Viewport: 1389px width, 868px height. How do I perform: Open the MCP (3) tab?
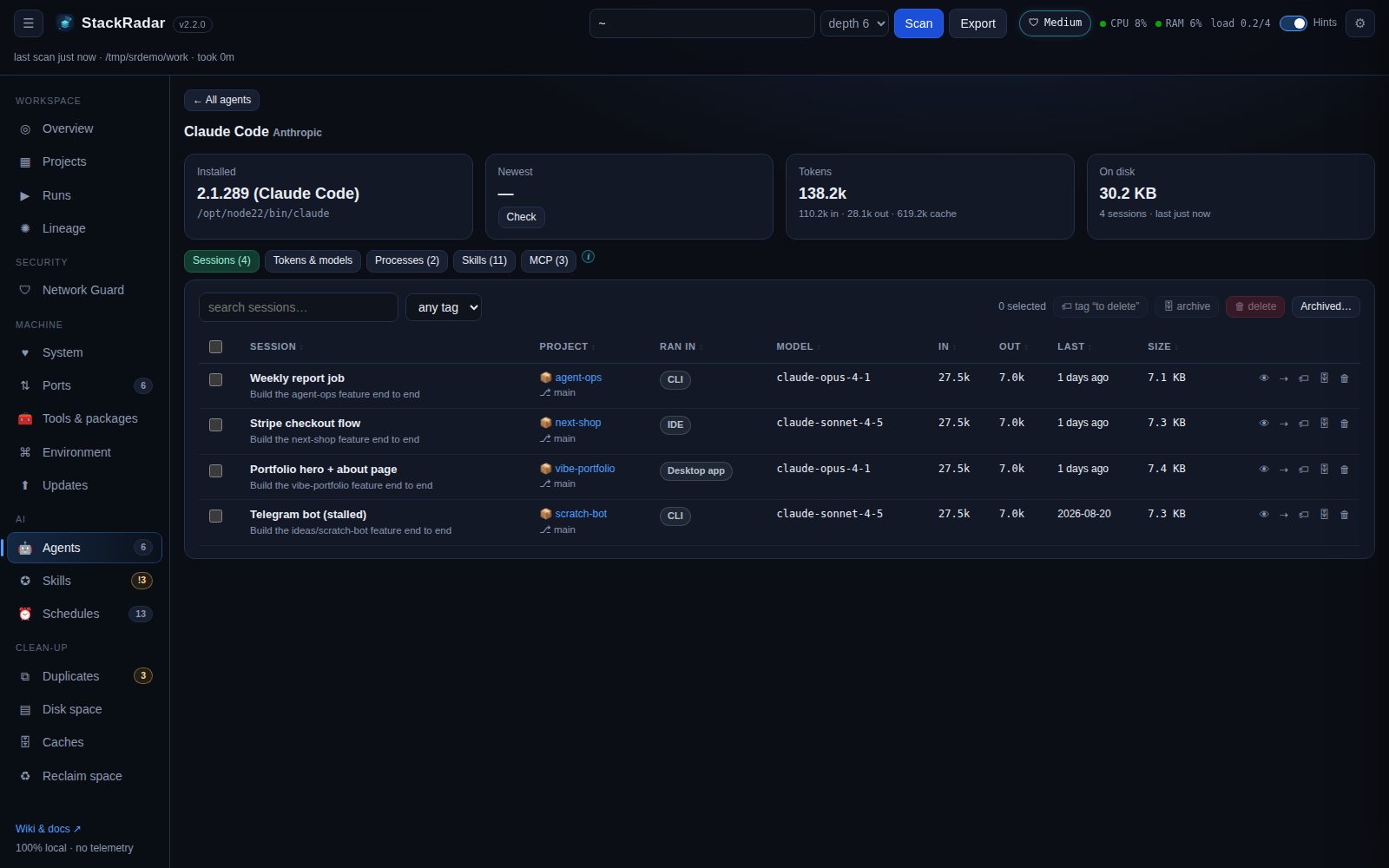tap(549, 260)
